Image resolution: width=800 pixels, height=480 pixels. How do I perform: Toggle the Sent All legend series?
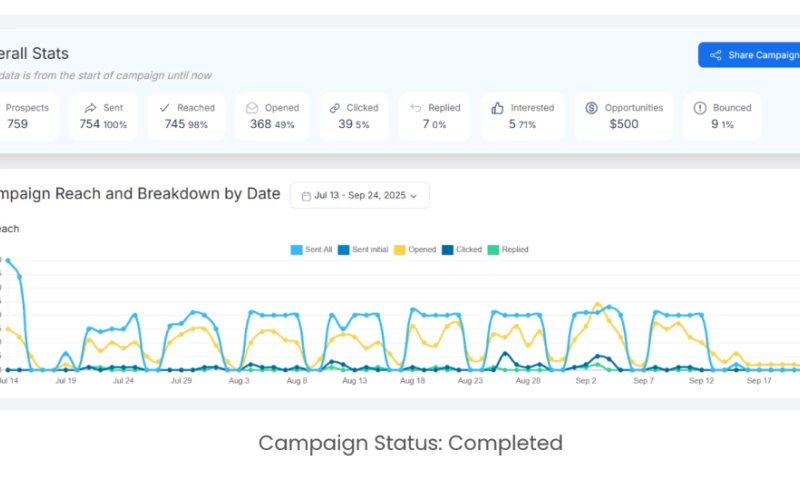coord(311,249)
